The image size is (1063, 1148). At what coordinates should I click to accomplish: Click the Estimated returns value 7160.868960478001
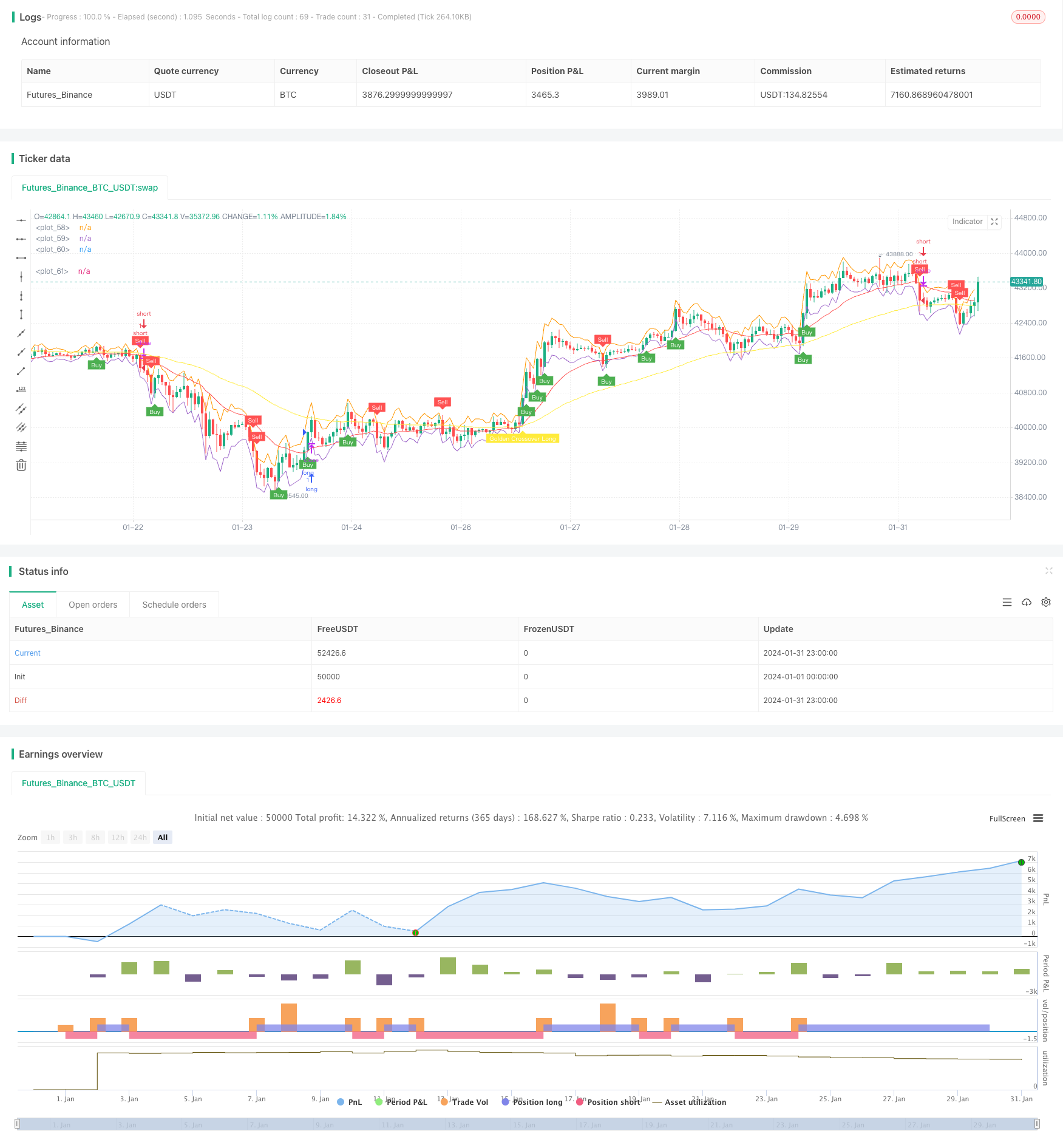click(931, 95)
